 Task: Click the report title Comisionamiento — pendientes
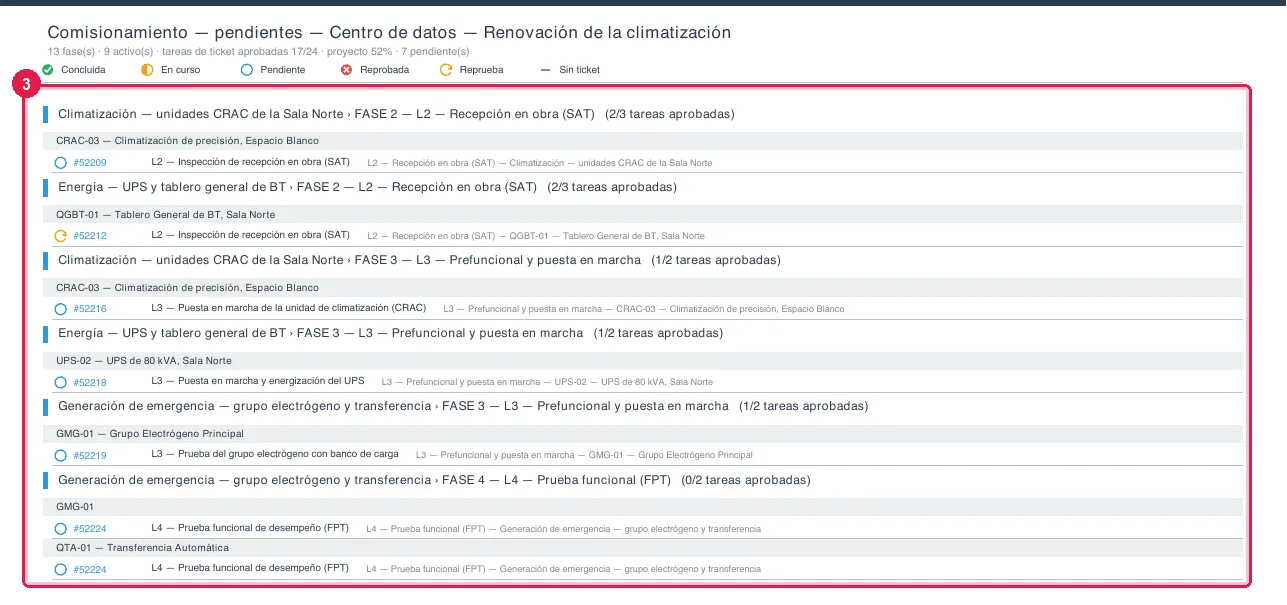click(389, 32)
